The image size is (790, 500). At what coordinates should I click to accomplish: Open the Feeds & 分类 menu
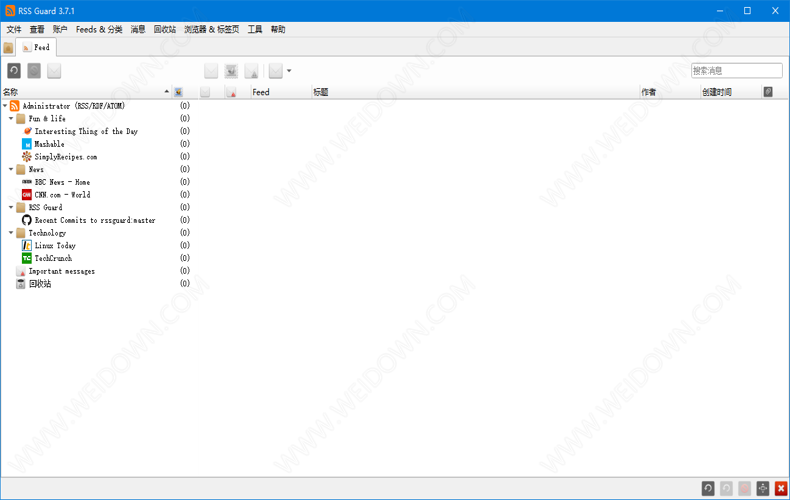[x=99, y=29]
